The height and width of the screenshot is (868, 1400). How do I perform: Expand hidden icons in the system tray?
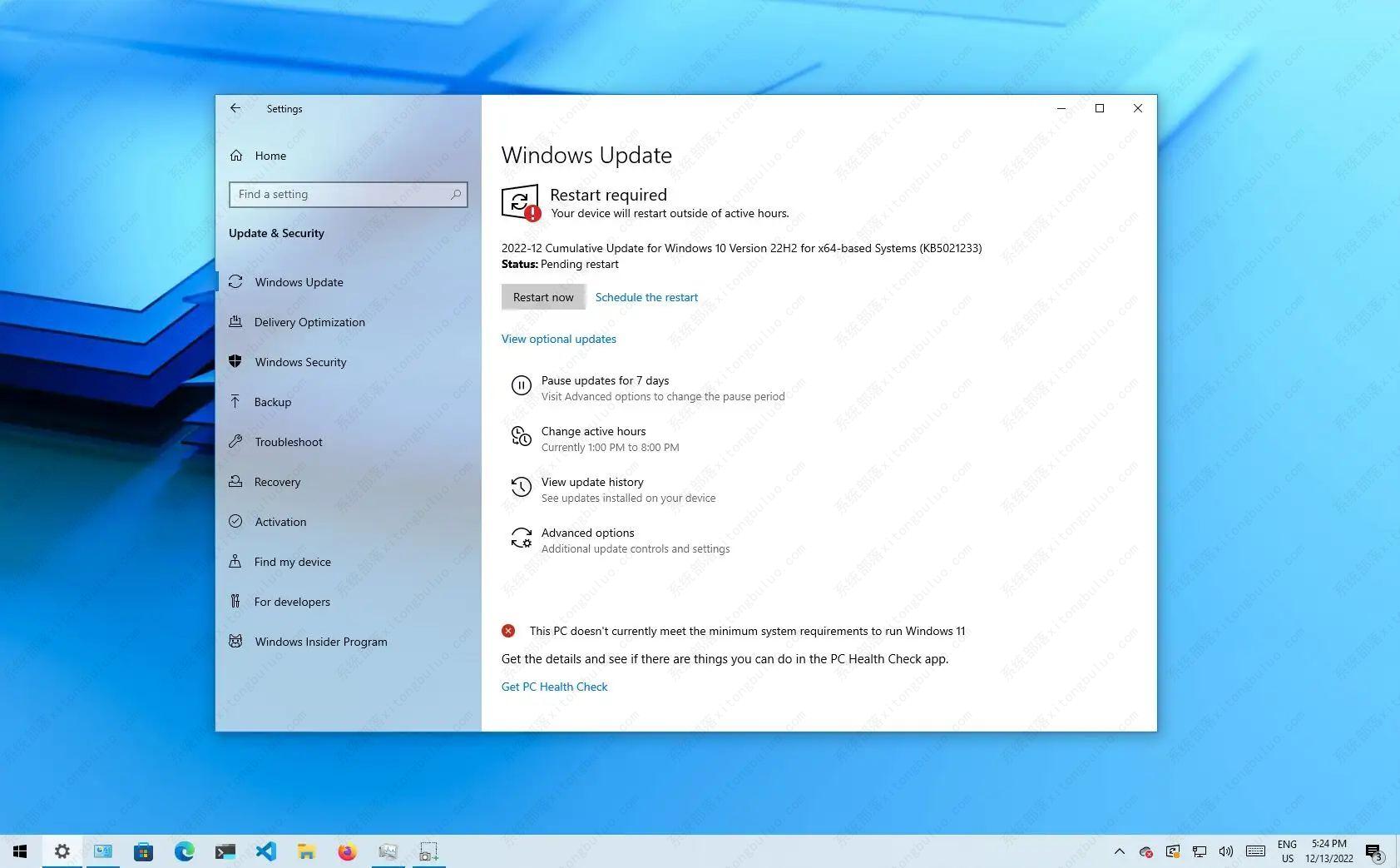[1119, 851]
